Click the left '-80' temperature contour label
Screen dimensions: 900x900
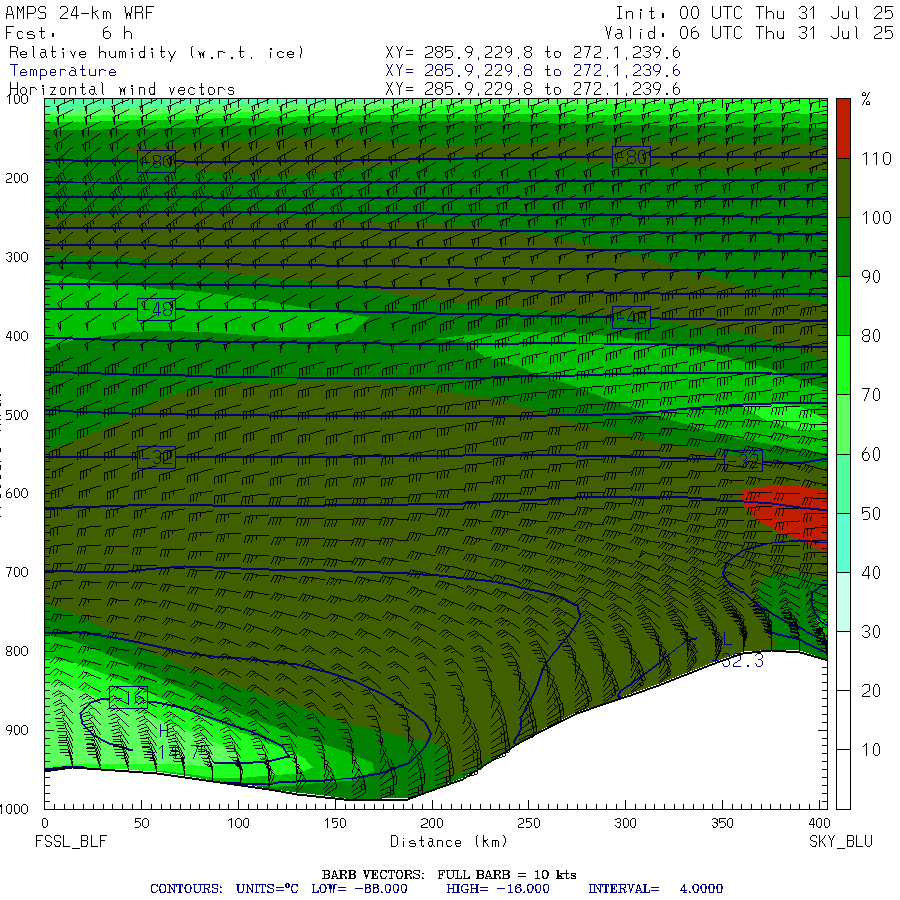[x=156, y=161]
